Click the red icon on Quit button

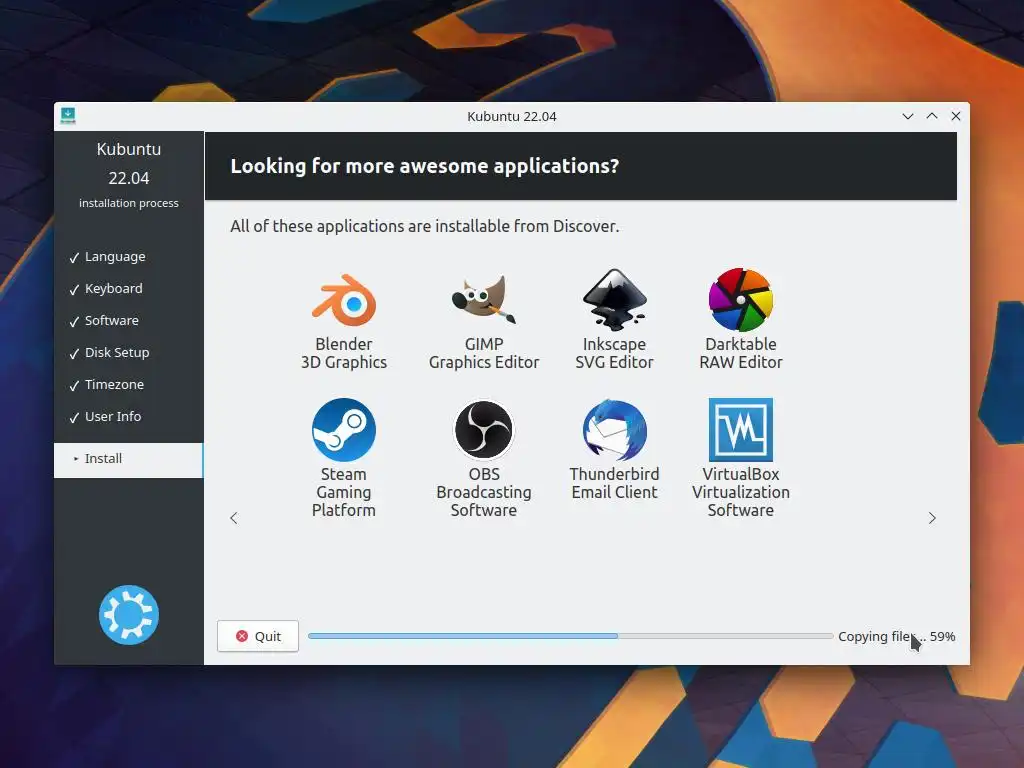[242, 636]
